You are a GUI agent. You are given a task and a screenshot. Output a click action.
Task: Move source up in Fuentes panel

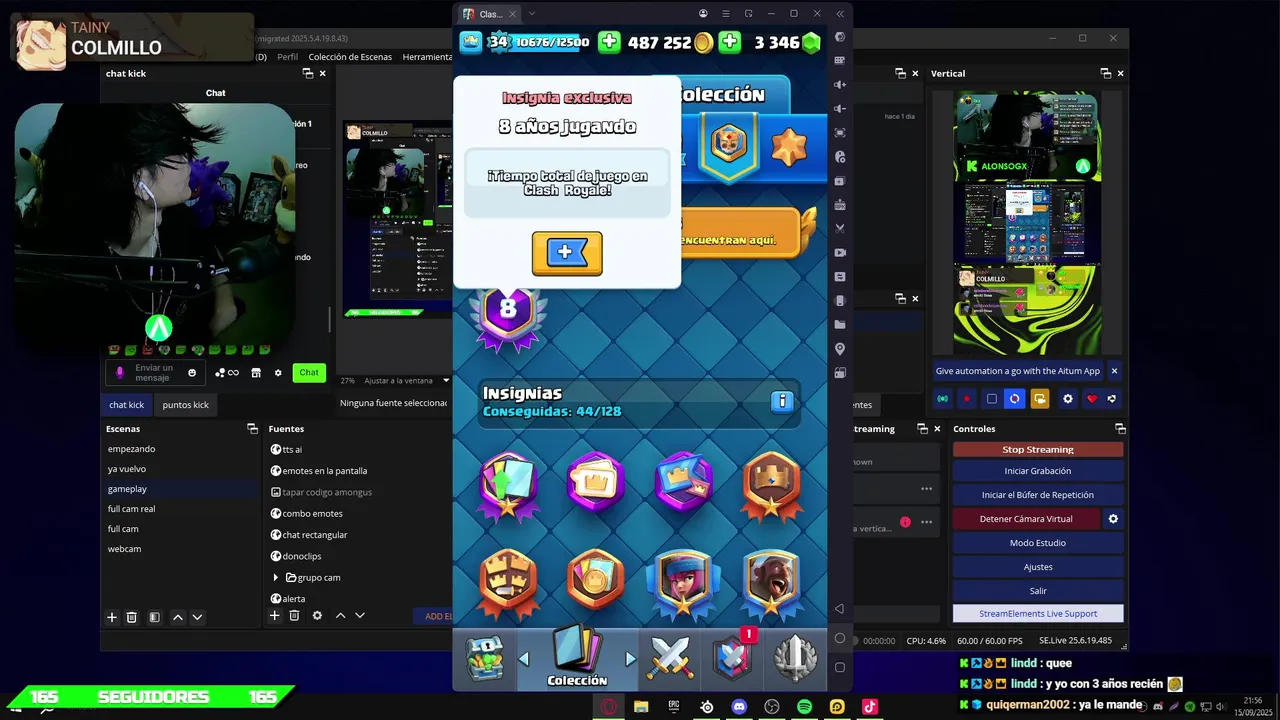pos(340,616)
